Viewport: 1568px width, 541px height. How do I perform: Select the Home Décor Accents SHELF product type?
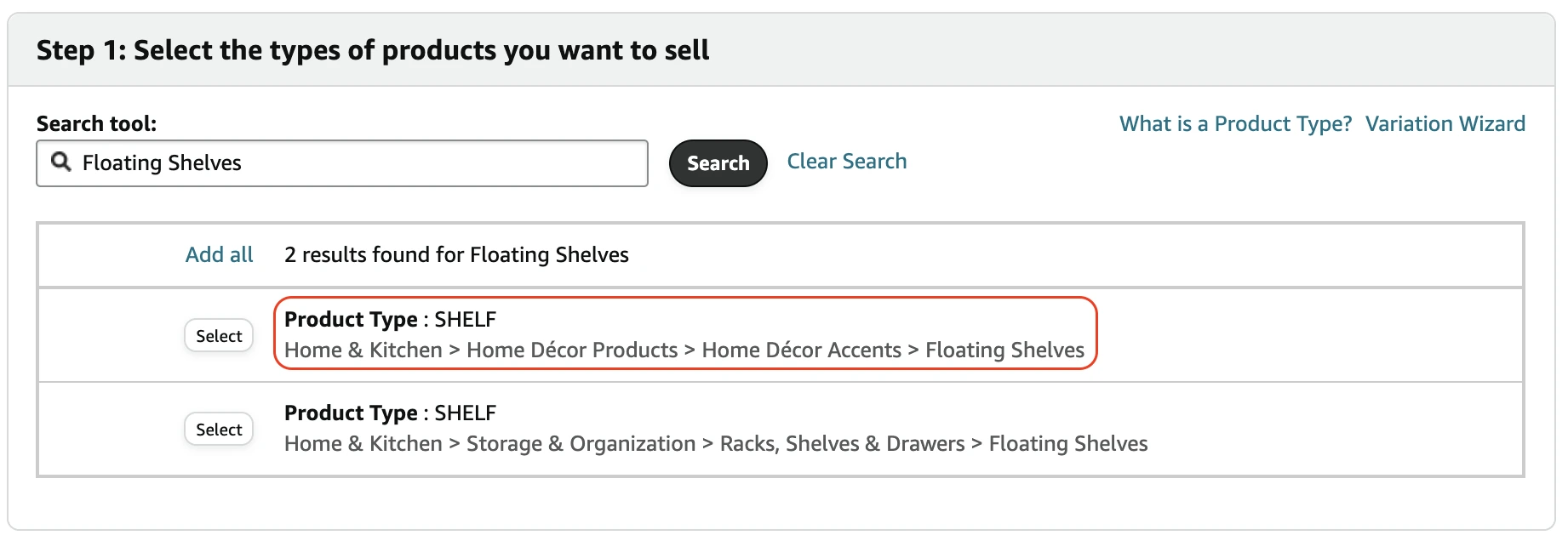coord(219,336)
